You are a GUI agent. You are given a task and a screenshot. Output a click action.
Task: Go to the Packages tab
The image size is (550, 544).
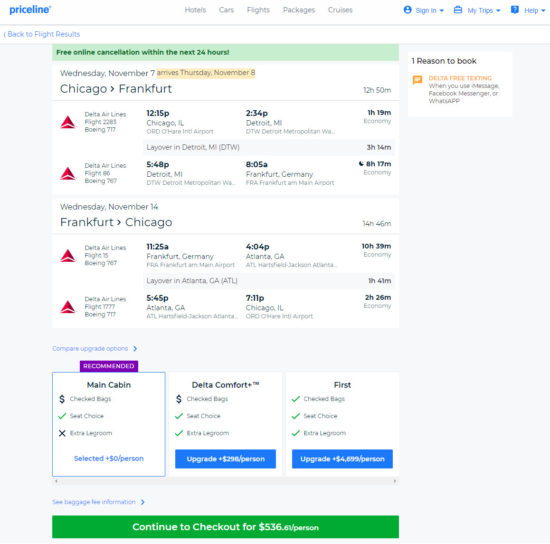click(x=299, y=10)
